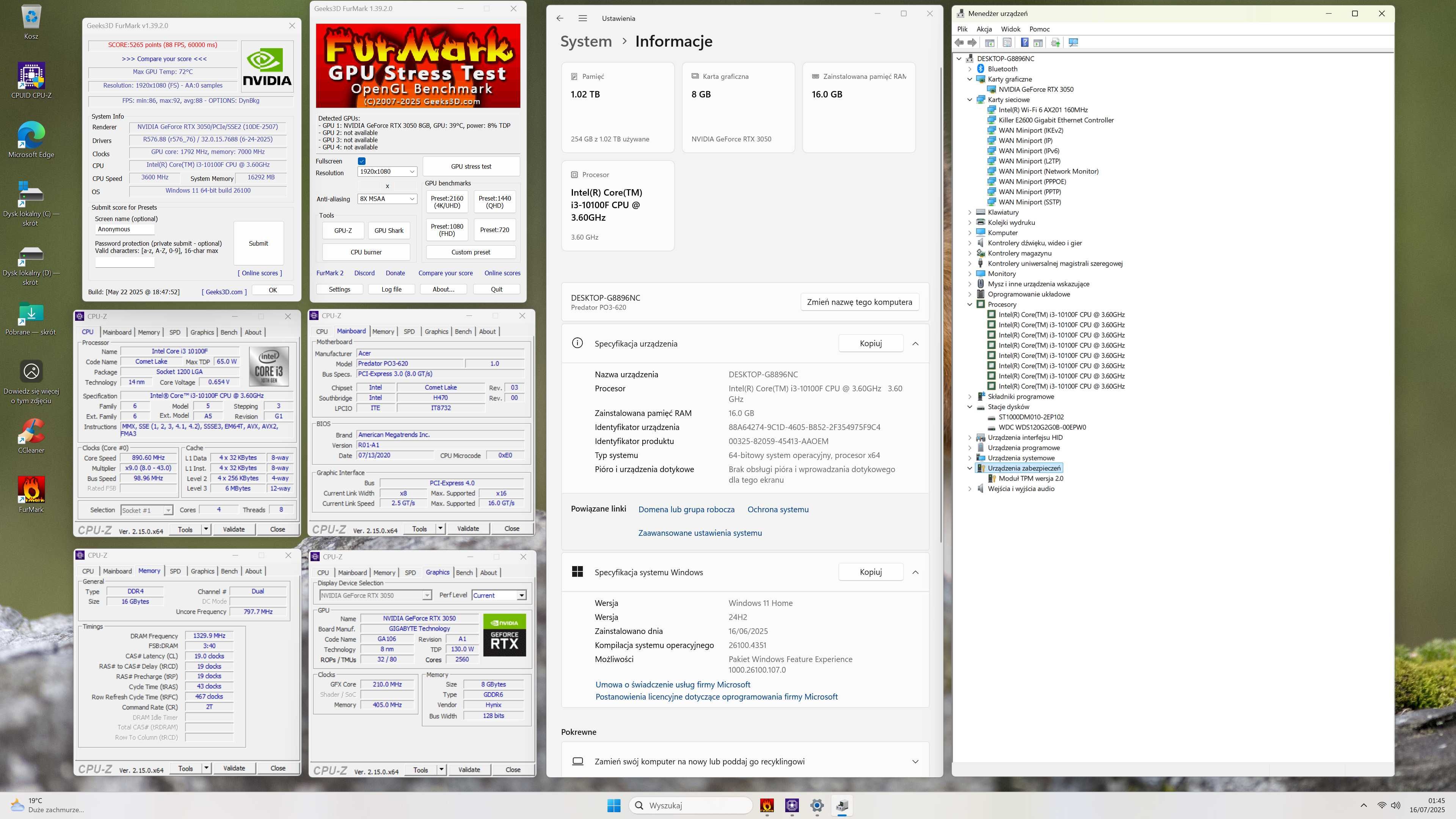The image size is (1456, 819).
Task: Collapse Specyfikacja systemu Windows section chevron
Action: (915, 572)
